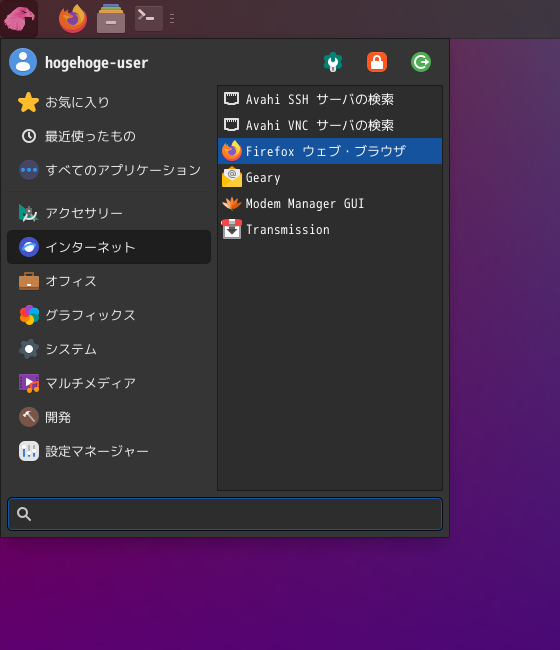Select the オフィス category
This screenshot has width=560, height=650.
[109, 281]
